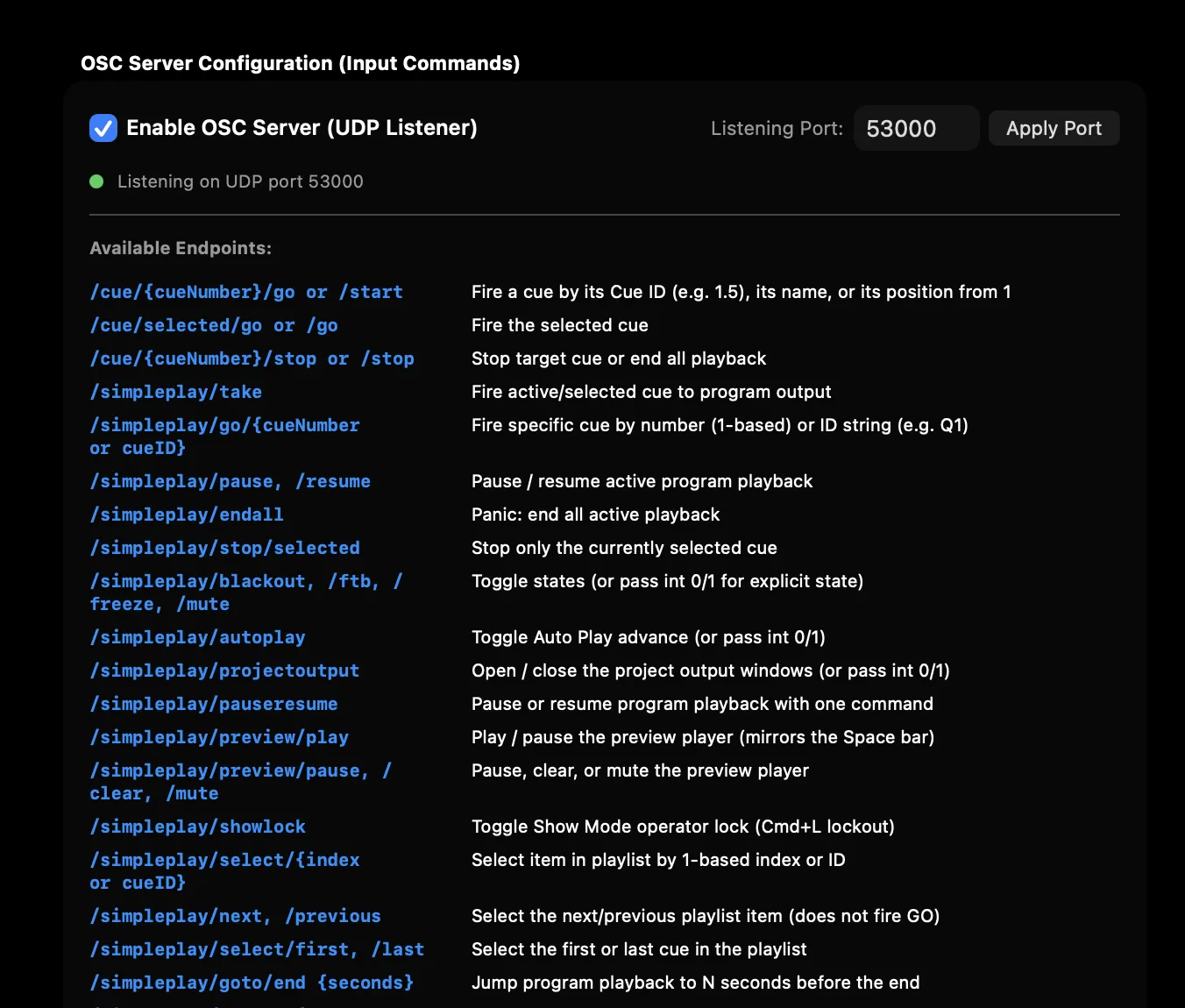The image size is (1185, 1008).
Task: Click 'Stop only the currently selected cue'
Action: tap(624, 548)
